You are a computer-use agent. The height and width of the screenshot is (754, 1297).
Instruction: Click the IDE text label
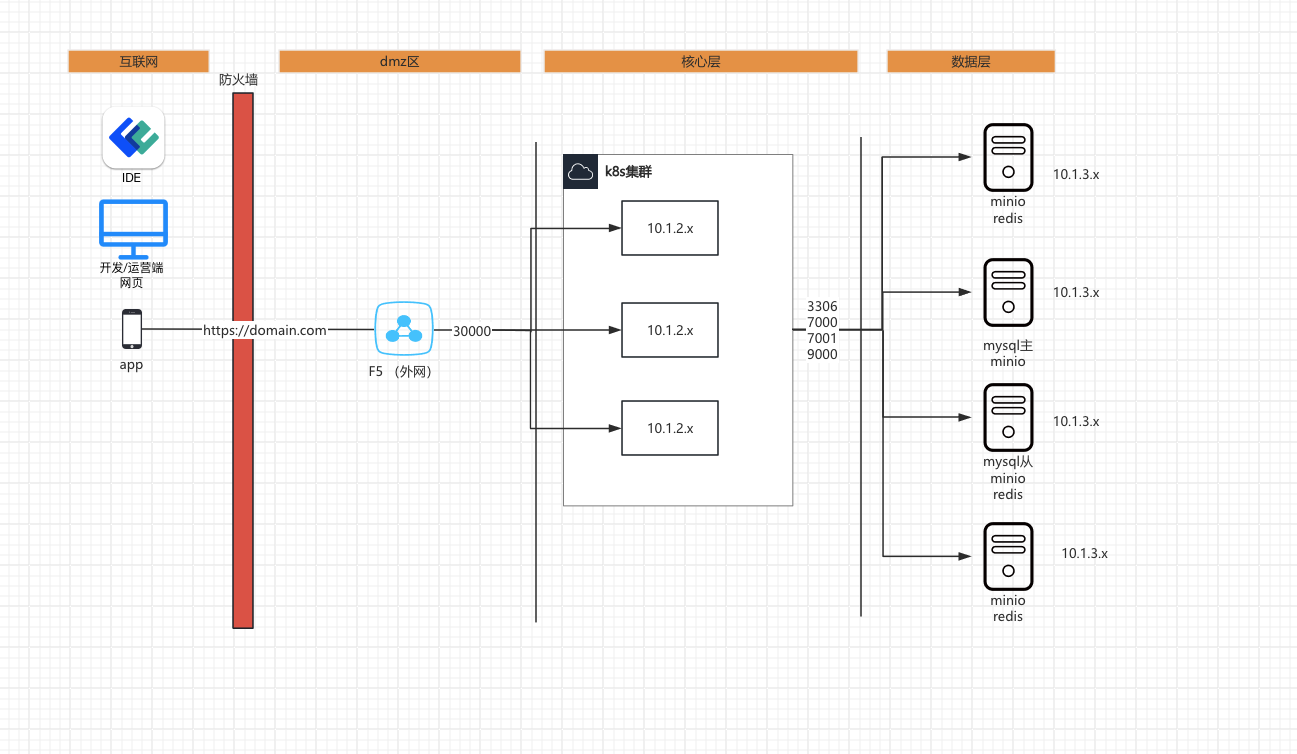(132, 178)
